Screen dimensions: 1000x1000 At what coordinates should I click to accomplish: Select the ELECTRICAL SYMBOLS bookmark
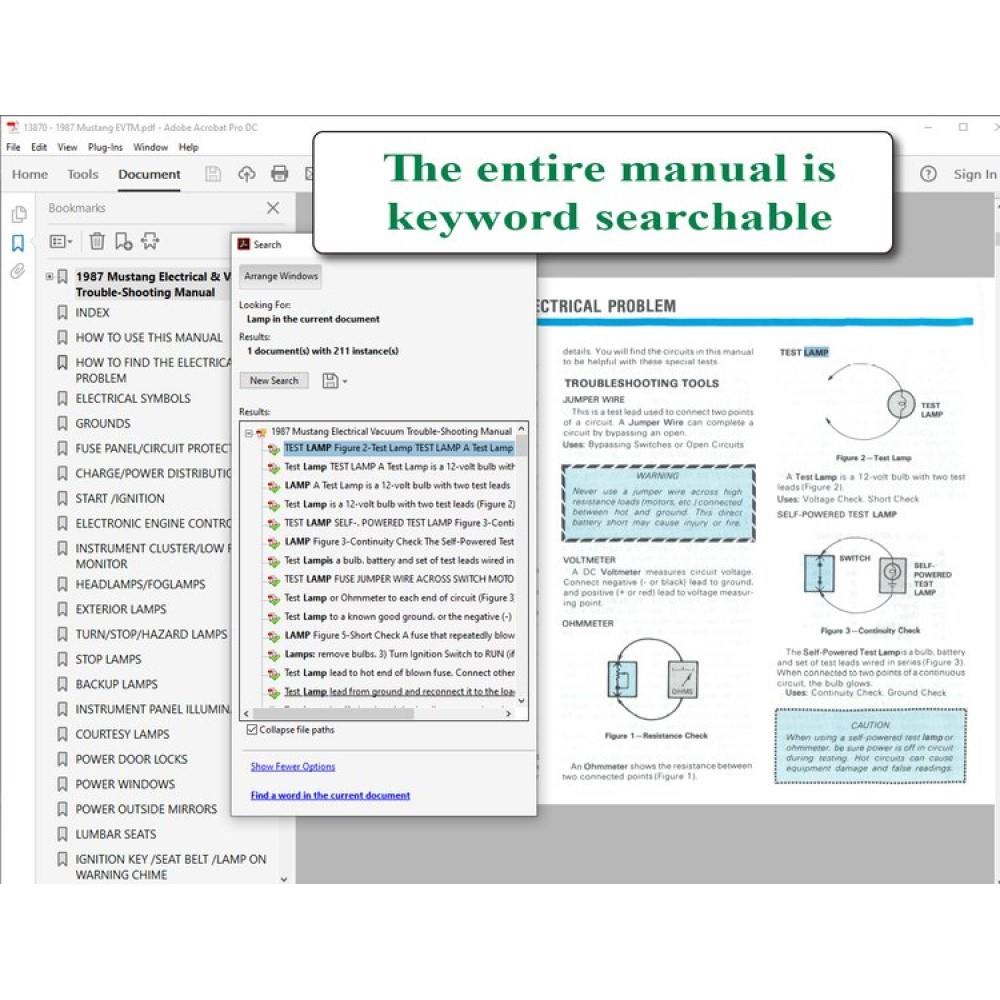point(133,399)
